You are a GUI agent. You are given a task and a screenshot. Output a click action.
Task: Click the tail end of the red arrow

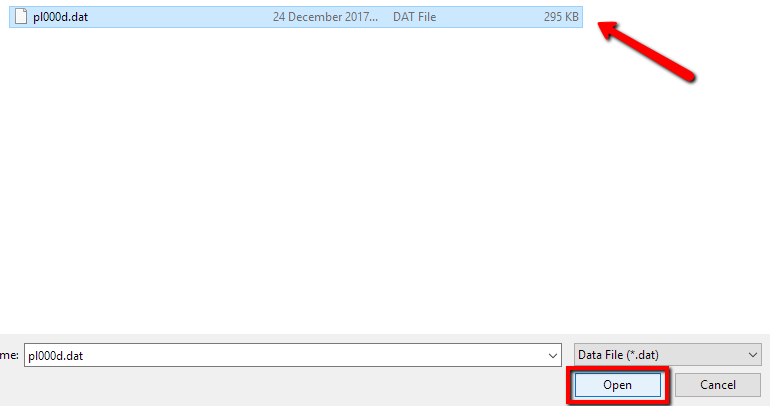(688, 75)
